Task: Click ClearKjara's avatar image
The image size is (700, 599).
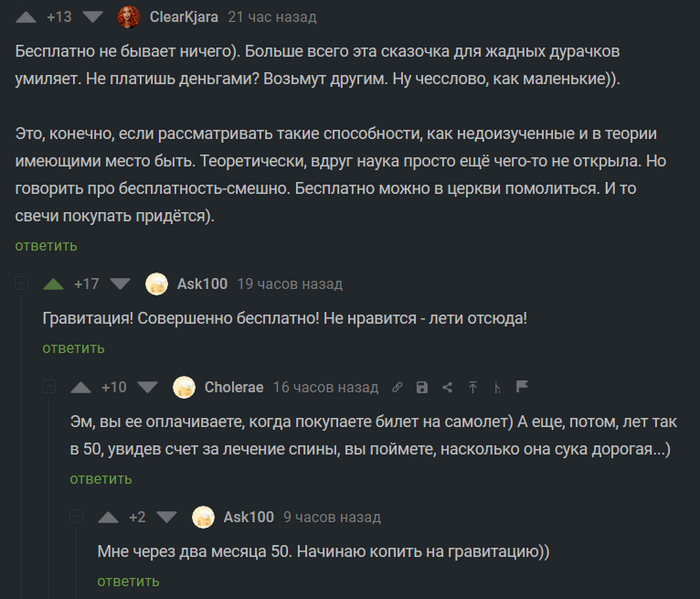Action: click(x=129, y=17)
